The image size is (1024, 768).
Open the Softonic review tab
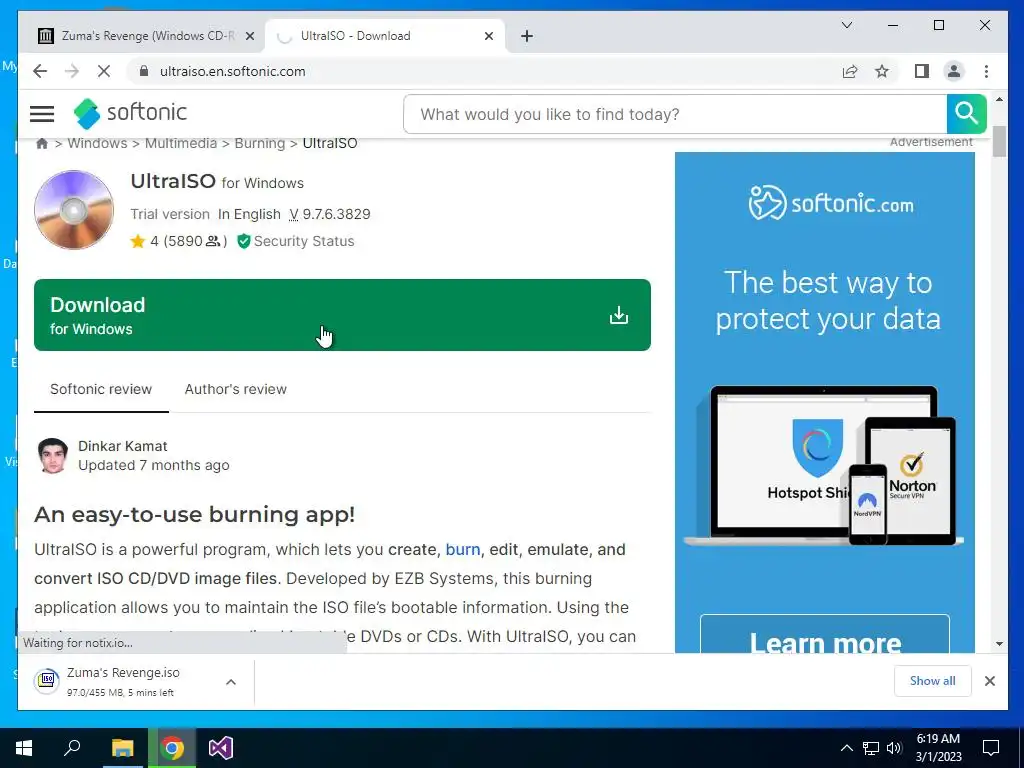(101, 389)
